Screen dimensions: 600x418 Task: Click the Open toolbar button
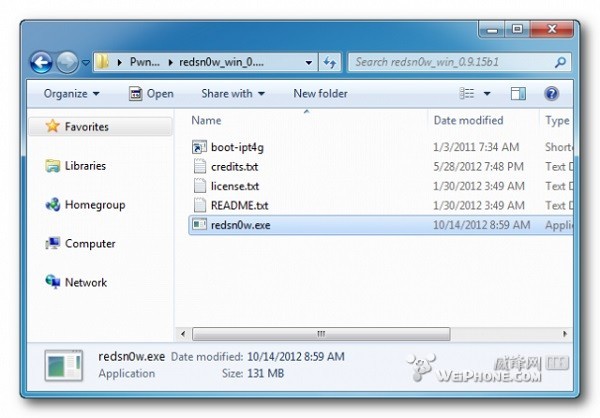pos(151,94)
